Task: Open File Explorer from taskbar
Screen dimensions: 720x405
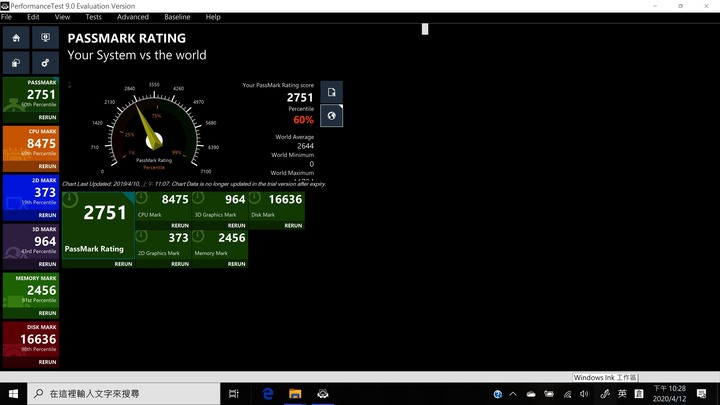Action: tap(295, 394)
